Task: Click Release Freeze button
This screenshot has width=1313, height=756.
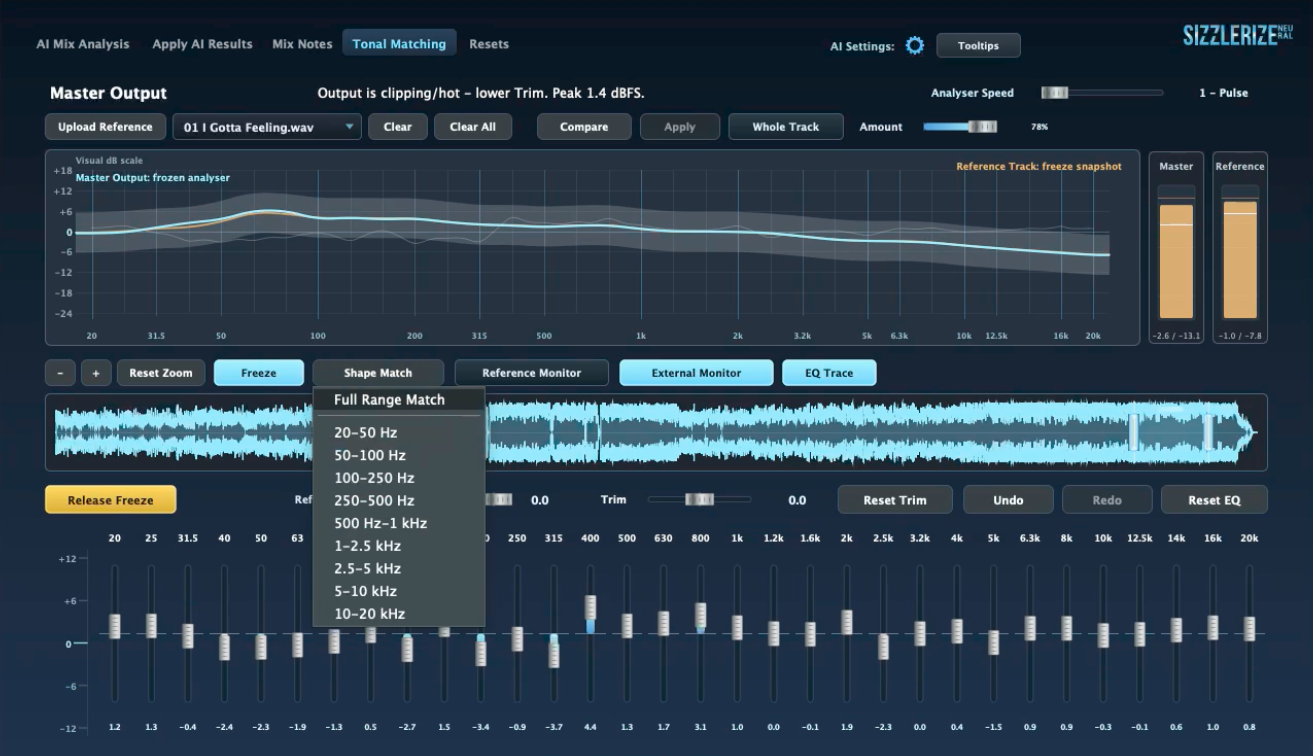Action: [110, 500]
